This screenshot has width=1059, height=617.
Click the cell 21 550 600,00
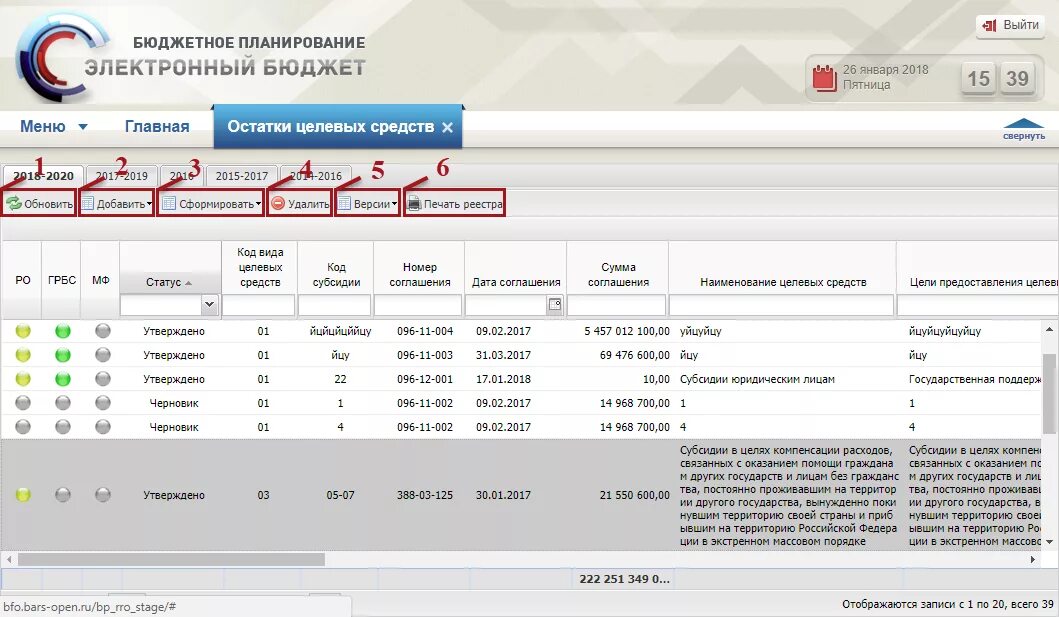coord(635,495)
